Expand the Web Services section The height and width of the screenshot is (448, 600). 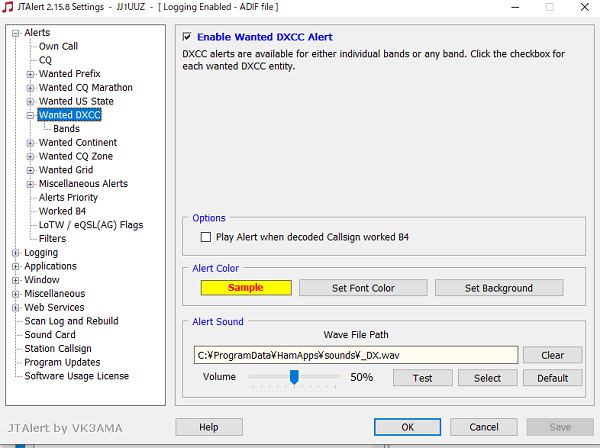[x=16, y=308]
